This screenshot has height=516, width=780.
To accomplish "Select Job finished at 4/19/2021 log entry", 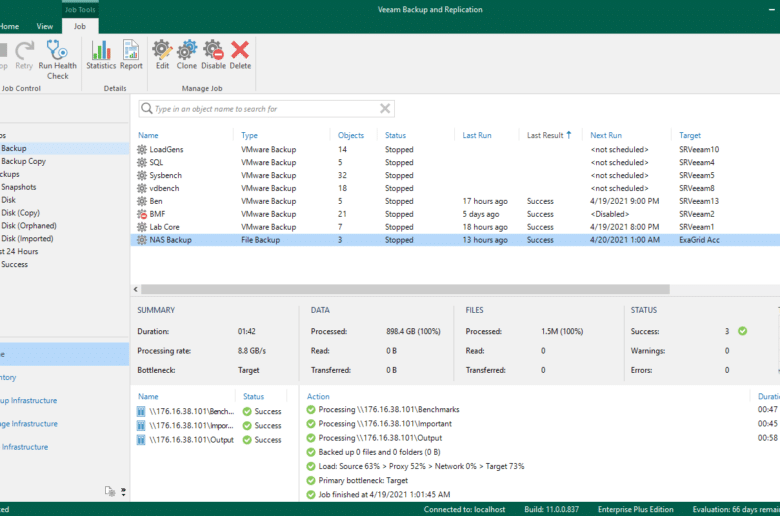I will pyautogui.click(x=384, y=495).
